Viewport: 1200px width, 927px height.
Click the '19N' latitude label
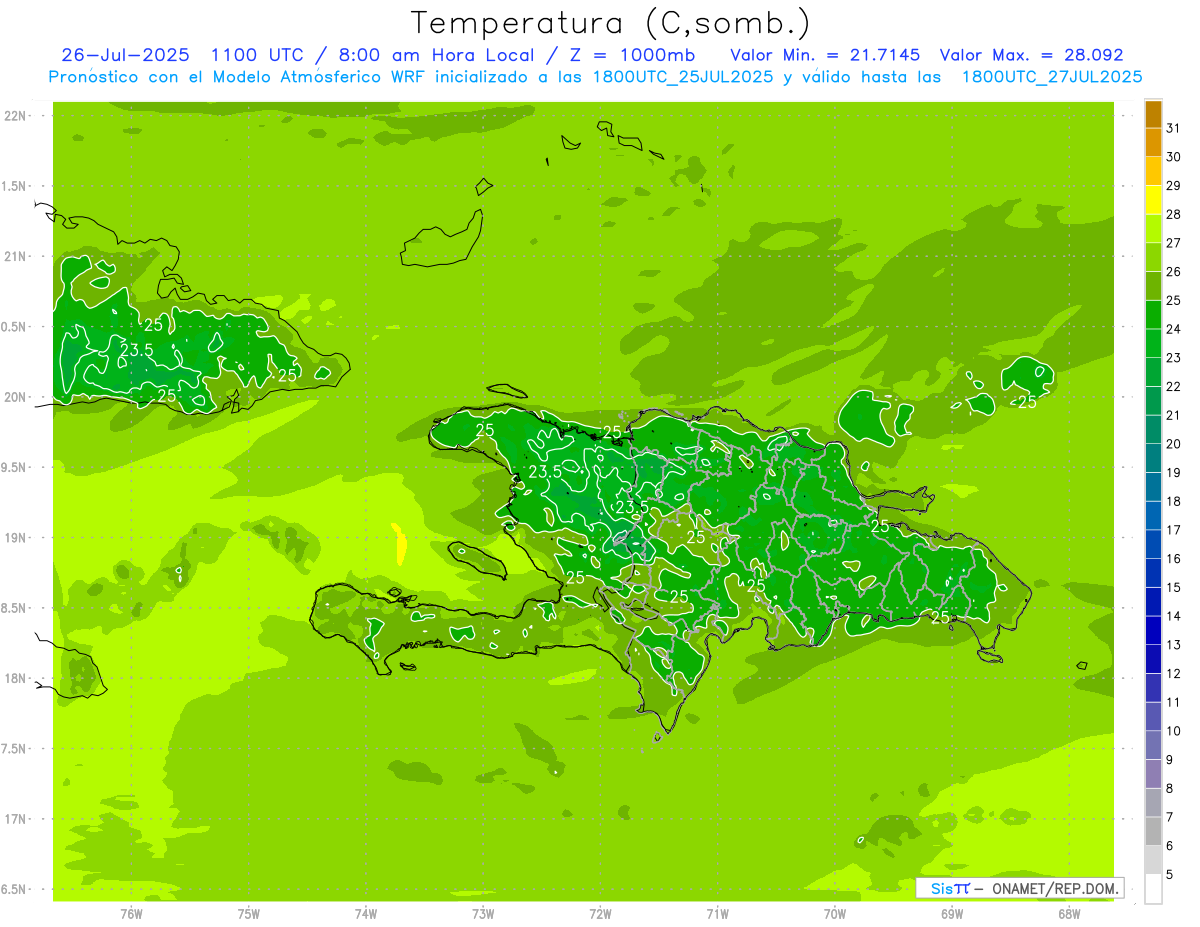[x=16, y=537]
